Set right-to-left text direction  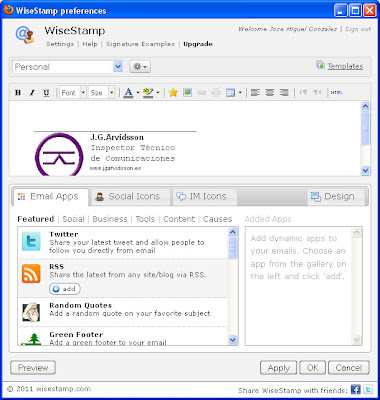tap(317, 92)
